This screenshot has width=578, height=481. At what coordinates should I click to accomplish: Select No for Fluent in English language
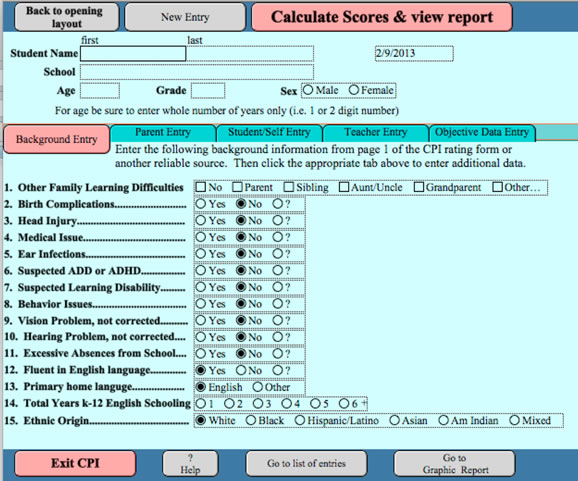(x=241, y=370)
